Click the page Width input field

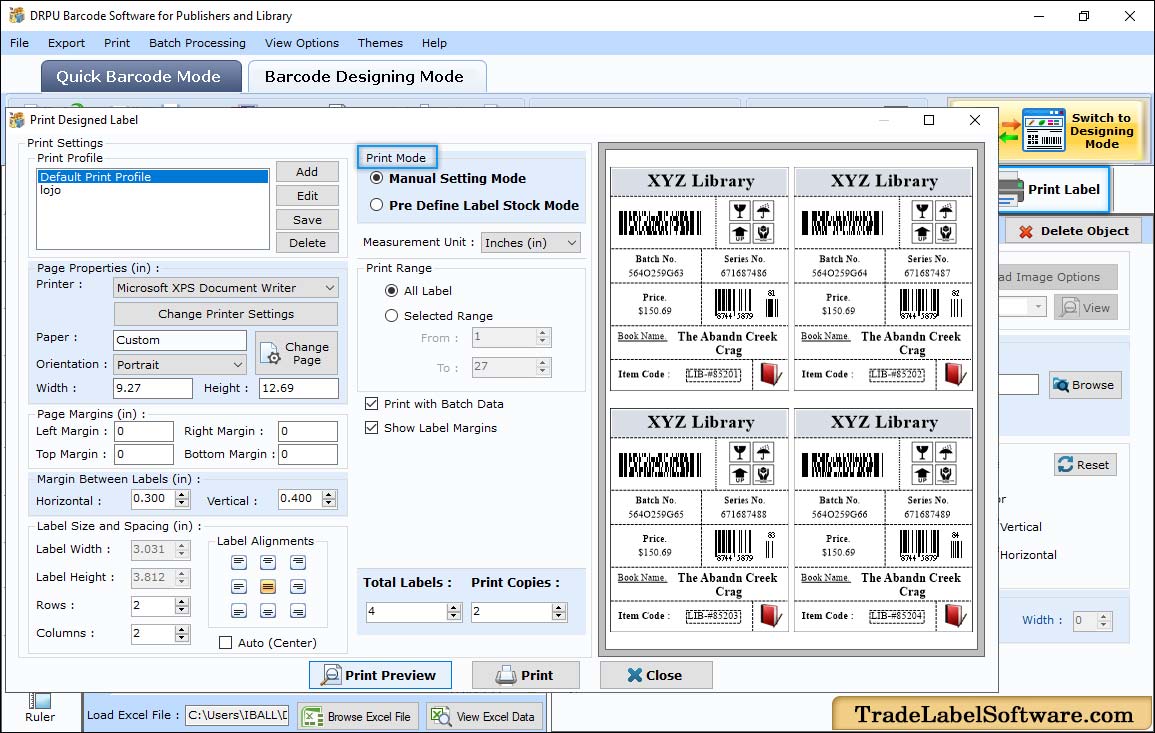click(152, 388)
